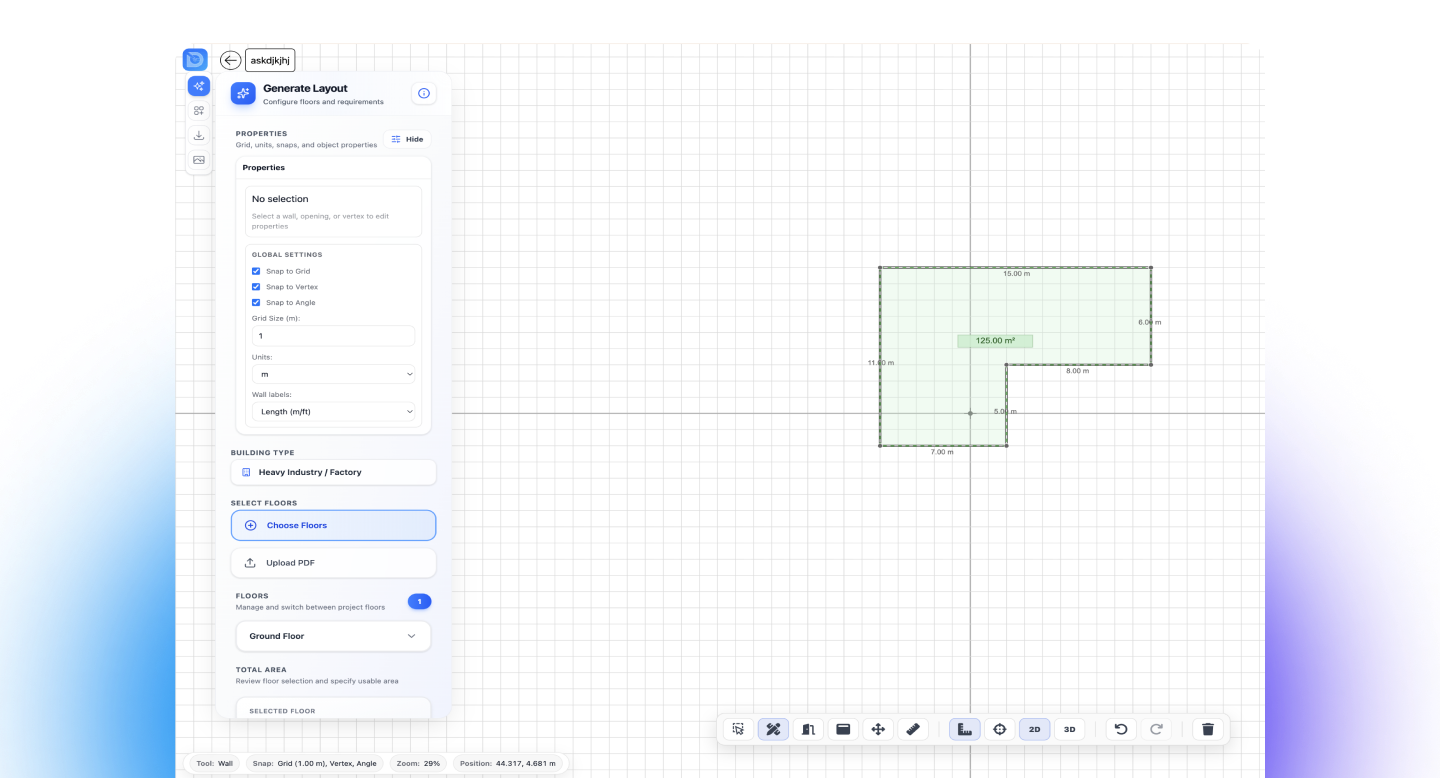Pick the window tool icon
1440x778 pixels.
pyautogui.click(x=843, y=729)
